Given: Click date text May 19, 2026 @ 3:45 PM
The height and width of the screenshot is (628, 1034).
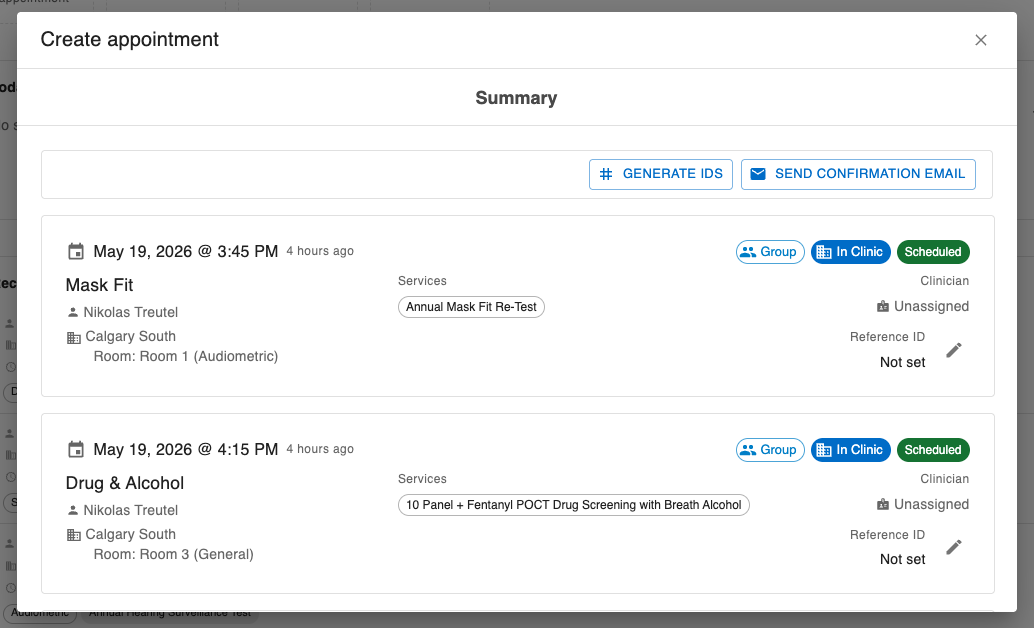Looking at the screenshot, I should click(186, 251).
